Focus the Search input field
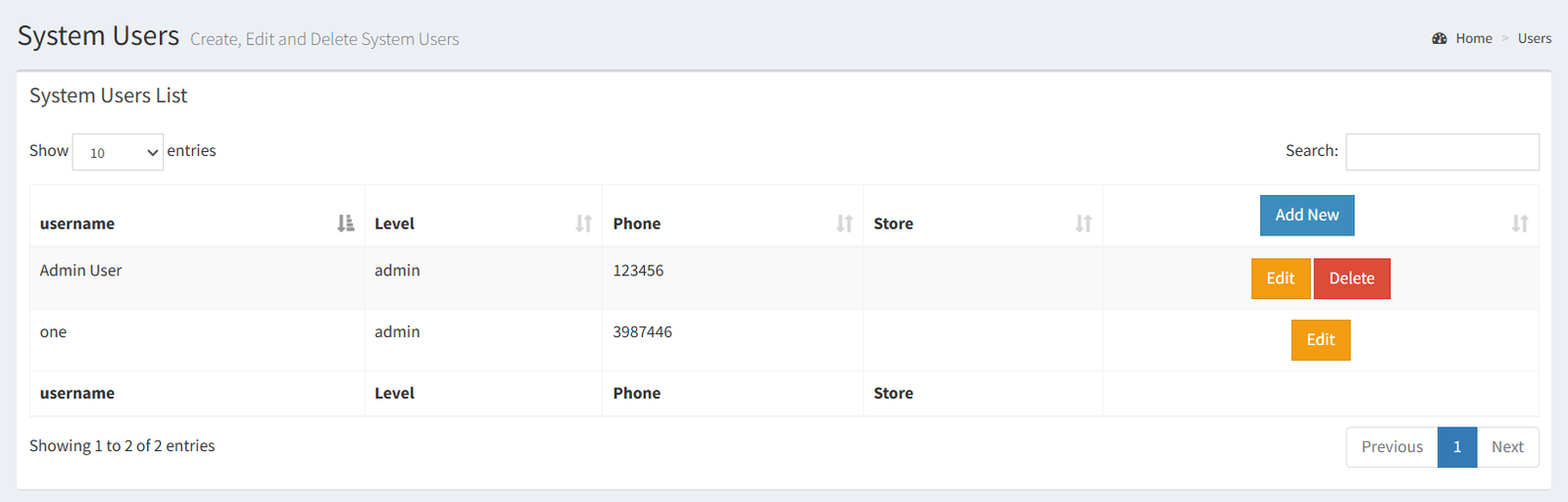The image size is (1568, 502). (x=1442, y=152)
